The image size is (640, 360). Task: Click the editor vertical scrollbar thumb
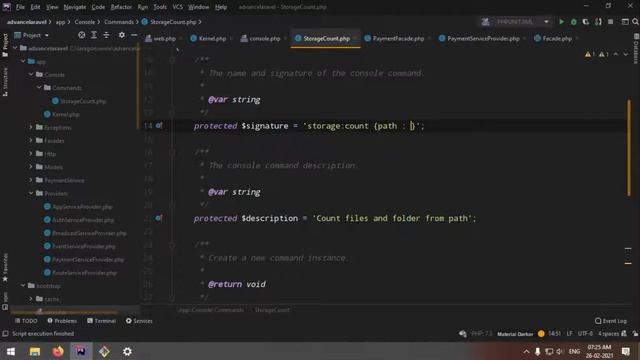click(629, 148)
